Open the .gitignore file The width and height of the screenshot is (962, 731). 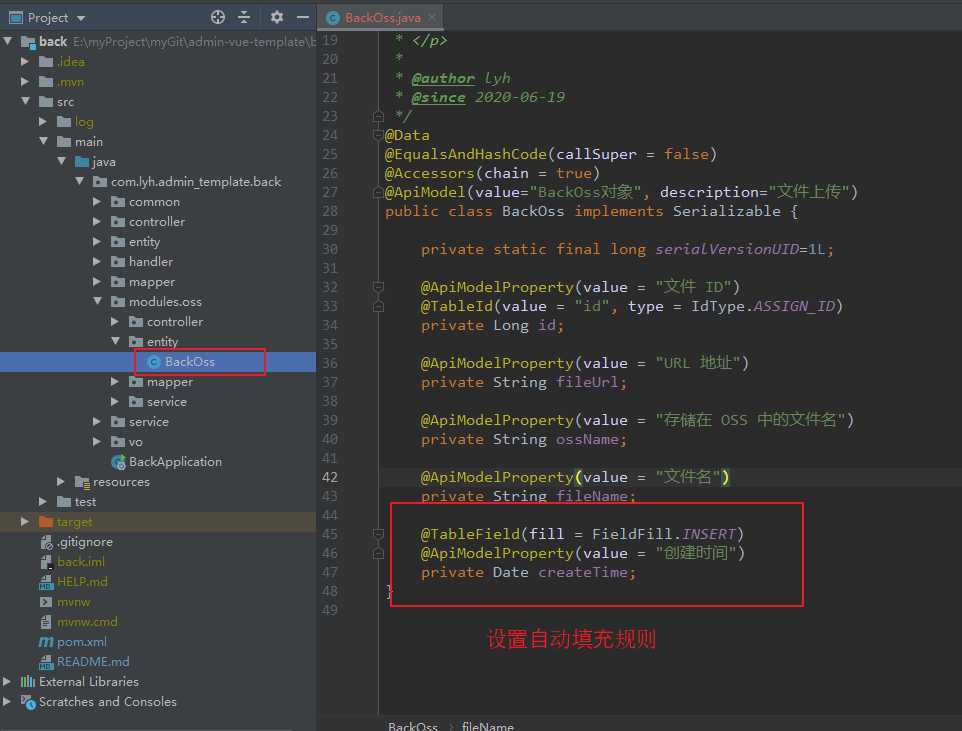coord(85,542)
